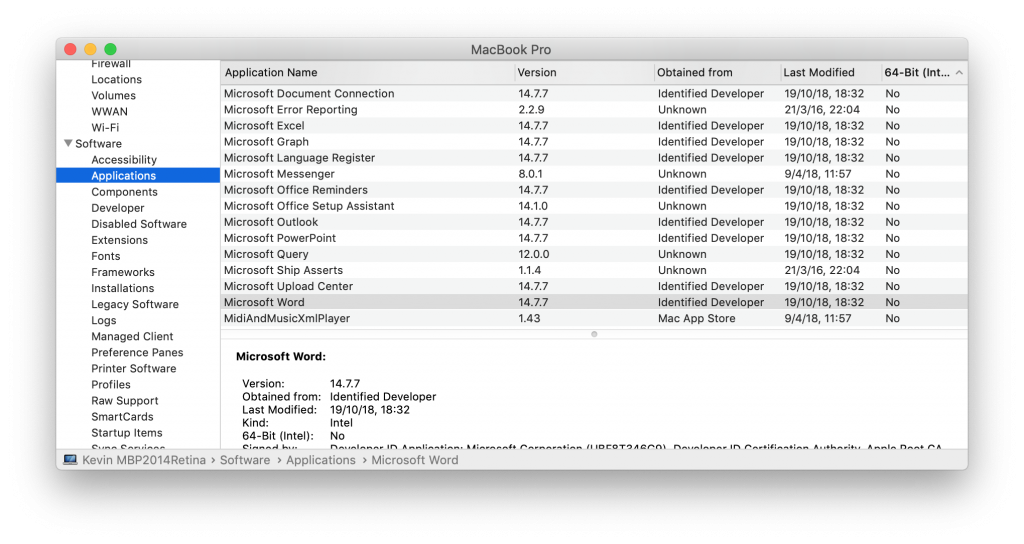Click version 12.0.0 in Microsoft Query row
The image size is (1024, 544).
(x=534, y=254)
